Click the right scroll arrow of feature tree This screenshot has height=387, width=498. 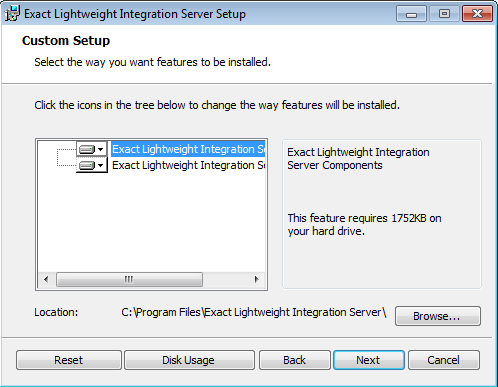pyautogui.click(x=256, y=279)
